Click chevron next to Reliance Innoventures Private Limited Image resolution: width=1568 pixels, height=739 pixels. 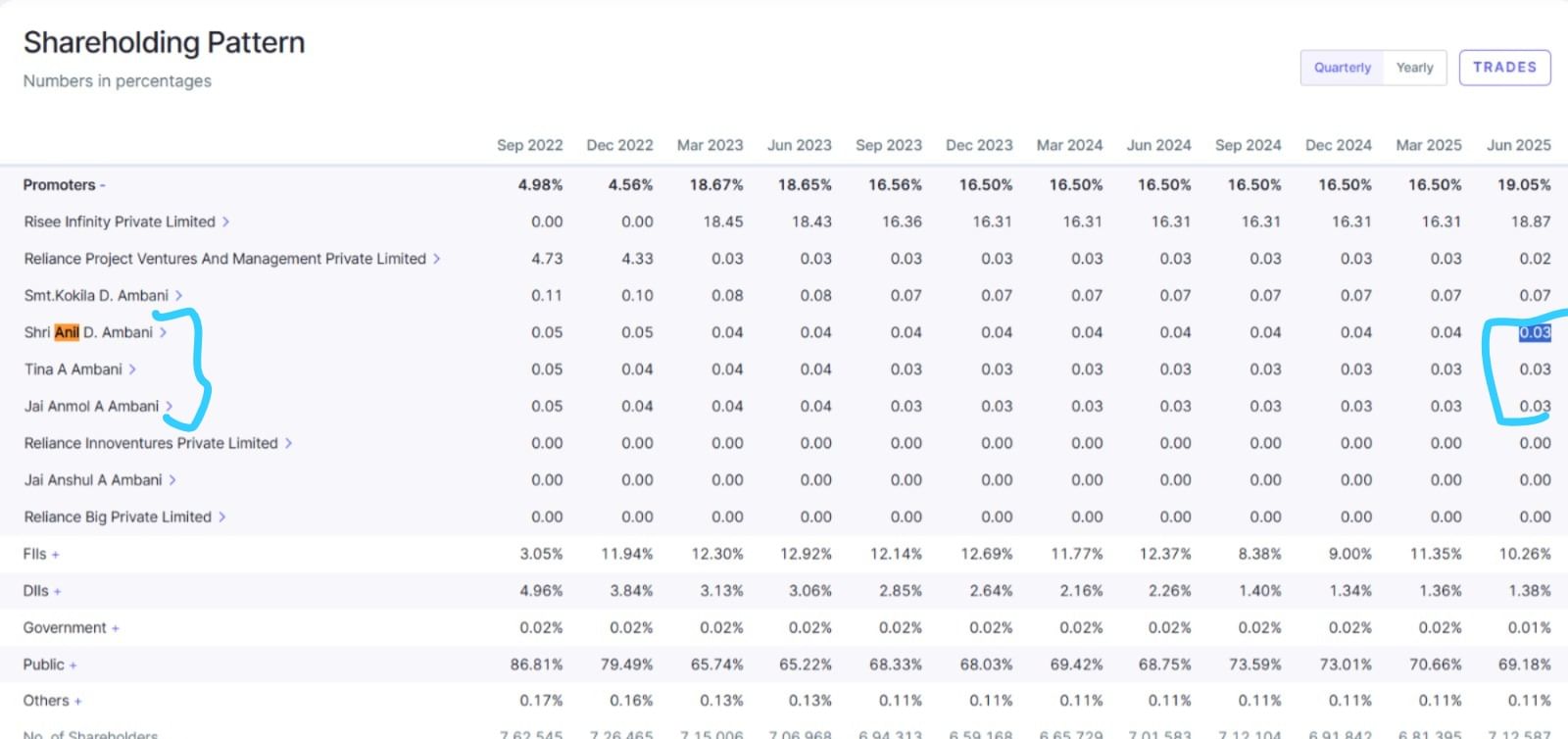(x=288, y=444)
